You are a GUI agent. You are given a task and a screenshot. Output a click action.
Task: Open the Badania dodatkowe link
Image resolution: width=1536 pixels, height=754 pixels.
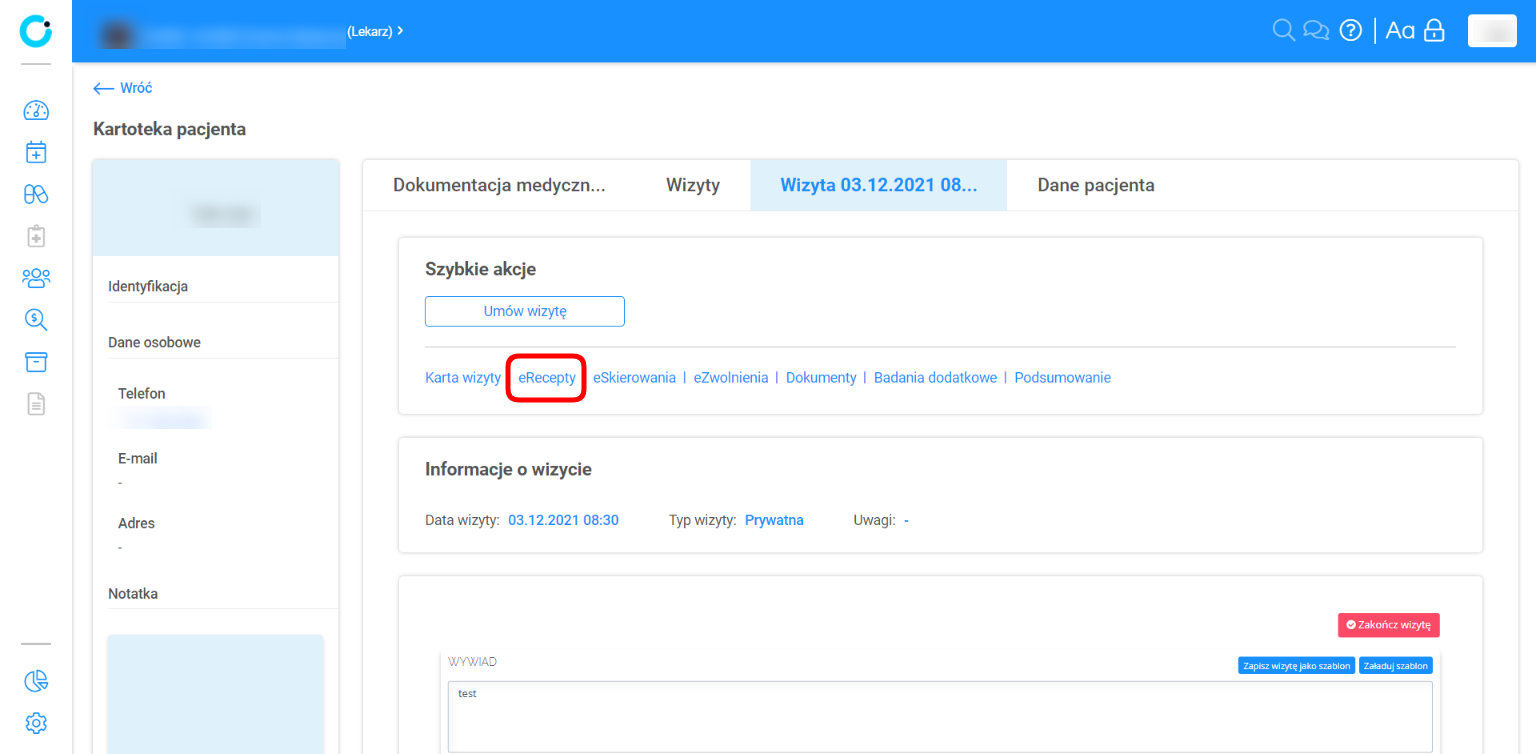tap(935, 378)
